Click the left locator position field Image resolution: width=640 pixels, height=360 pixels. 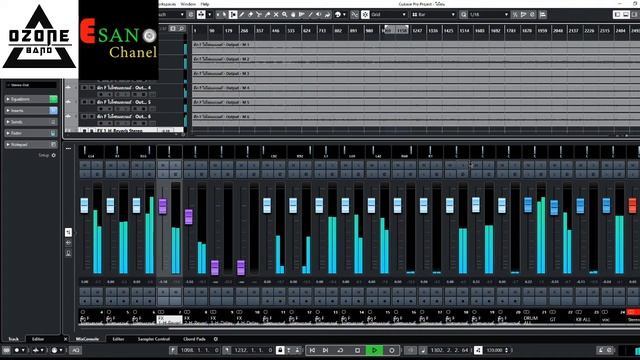coord(200,350)
